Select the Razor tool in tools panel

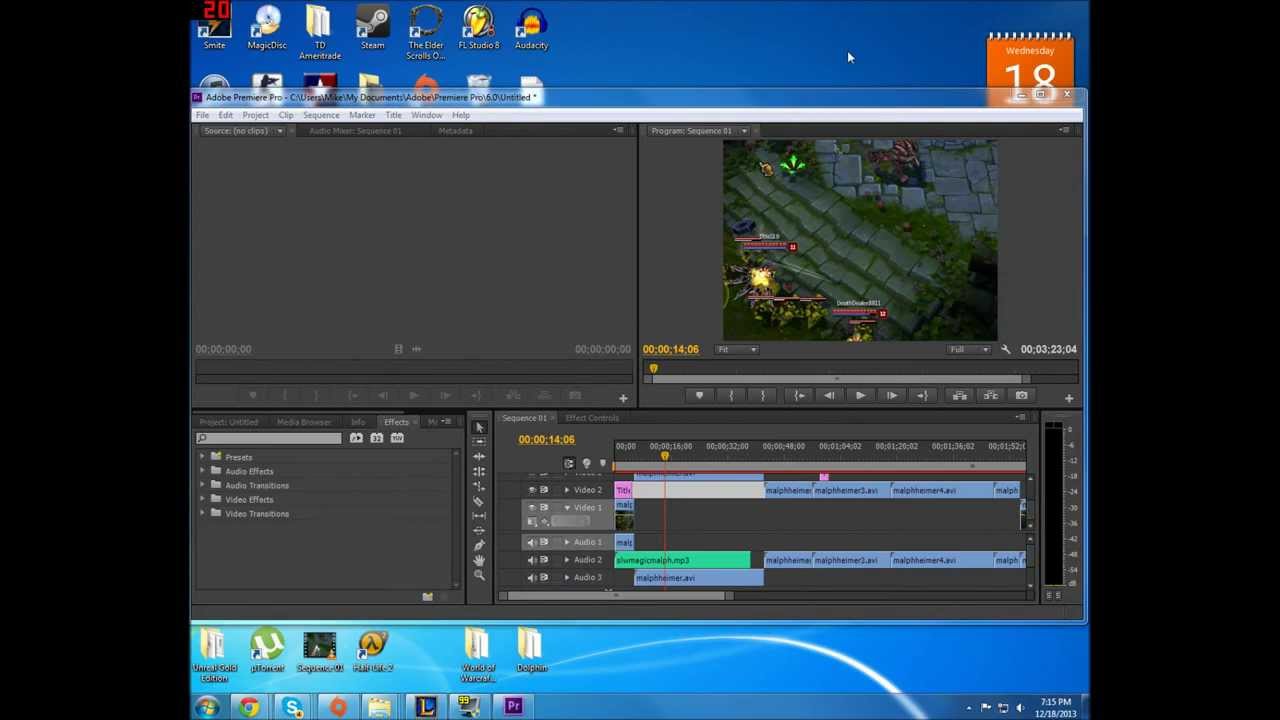coord(479,501)
